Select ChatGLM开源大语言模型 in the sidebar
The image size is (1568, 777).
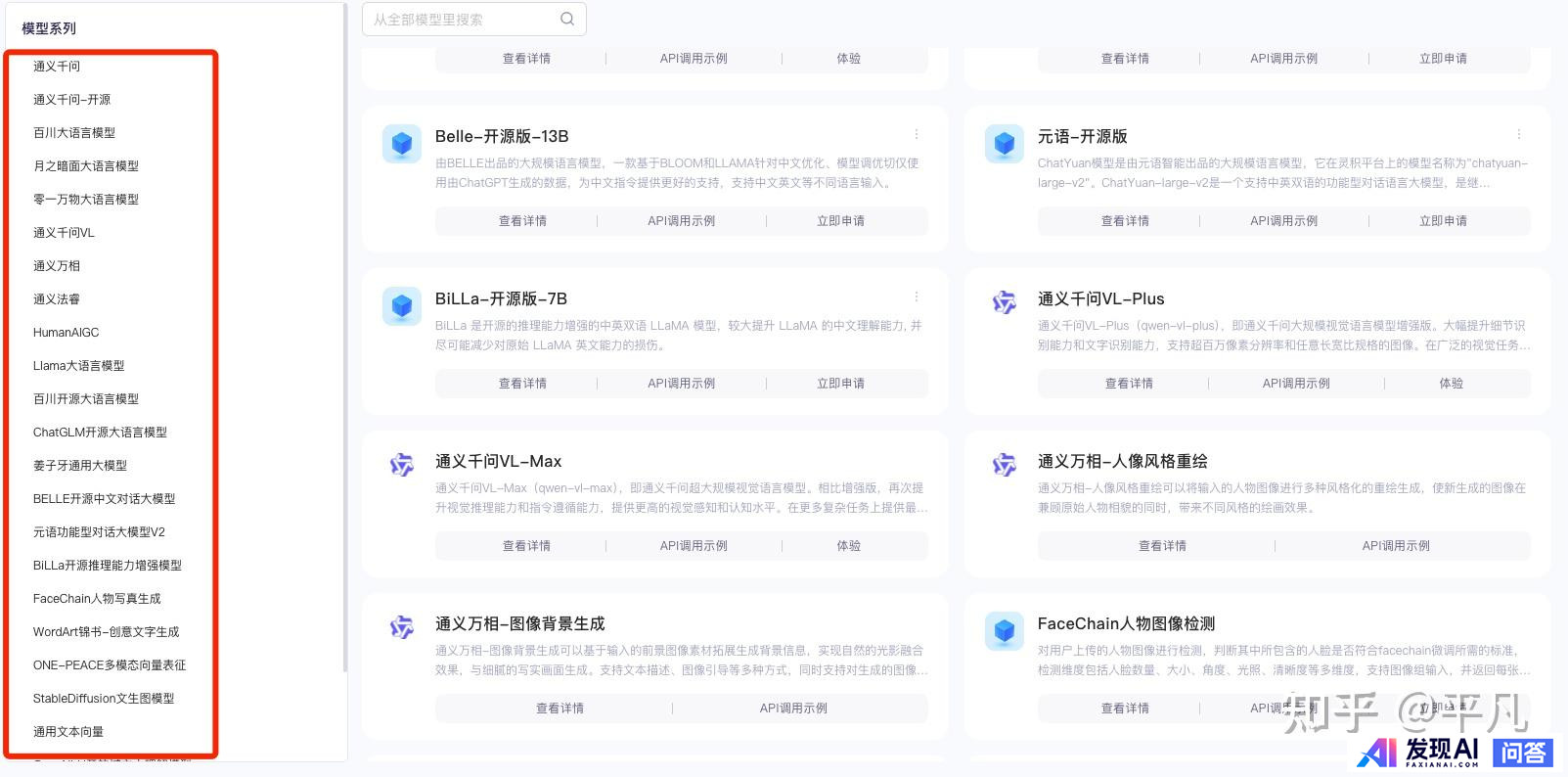100,433
